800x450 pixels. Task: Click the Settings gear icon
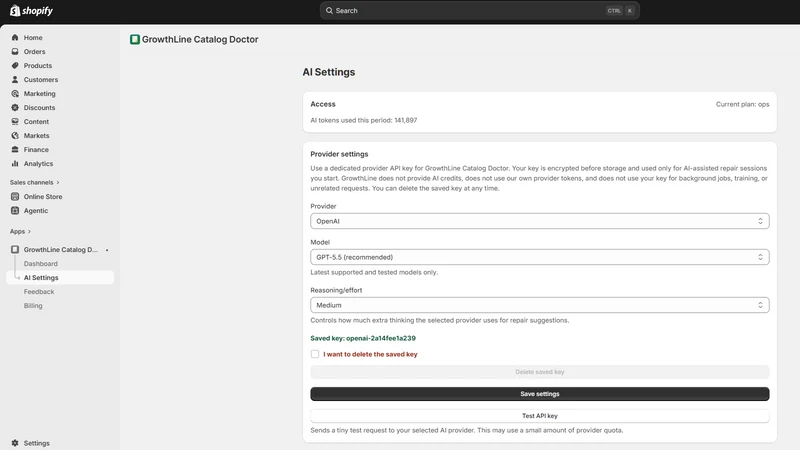15,443
